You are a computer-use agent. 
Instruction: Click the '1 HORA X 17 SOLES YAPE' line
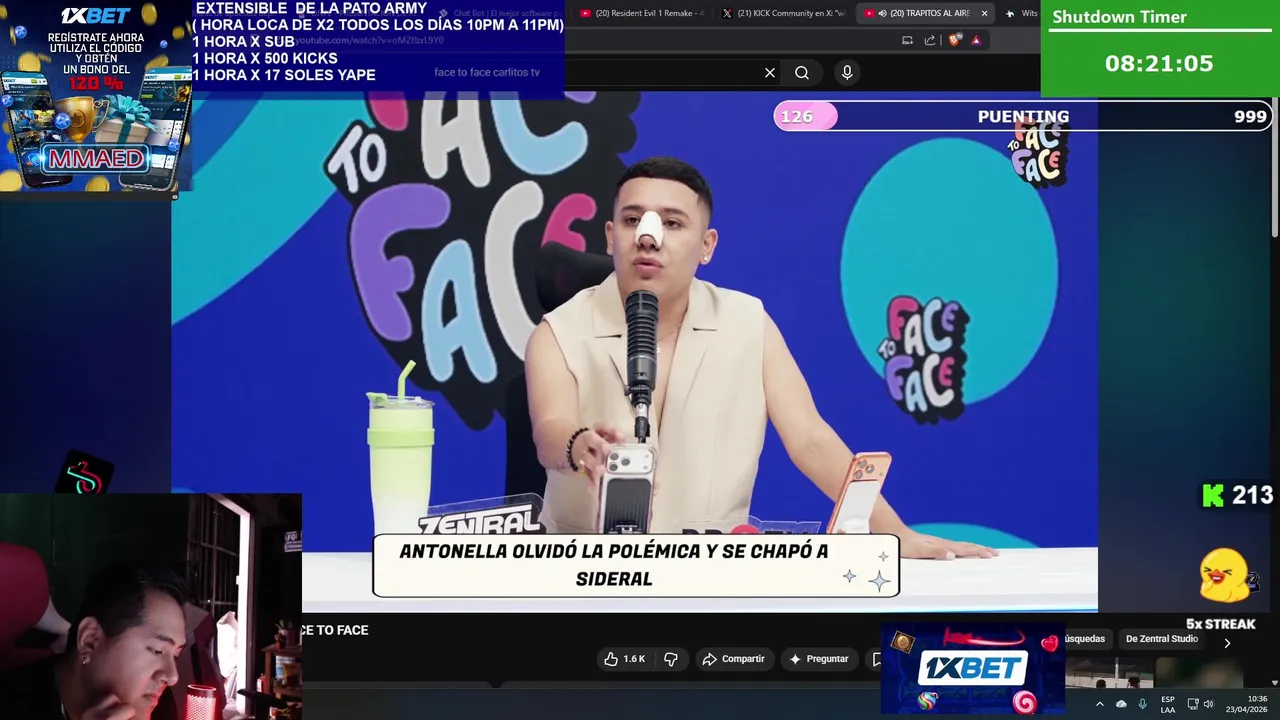284,75
